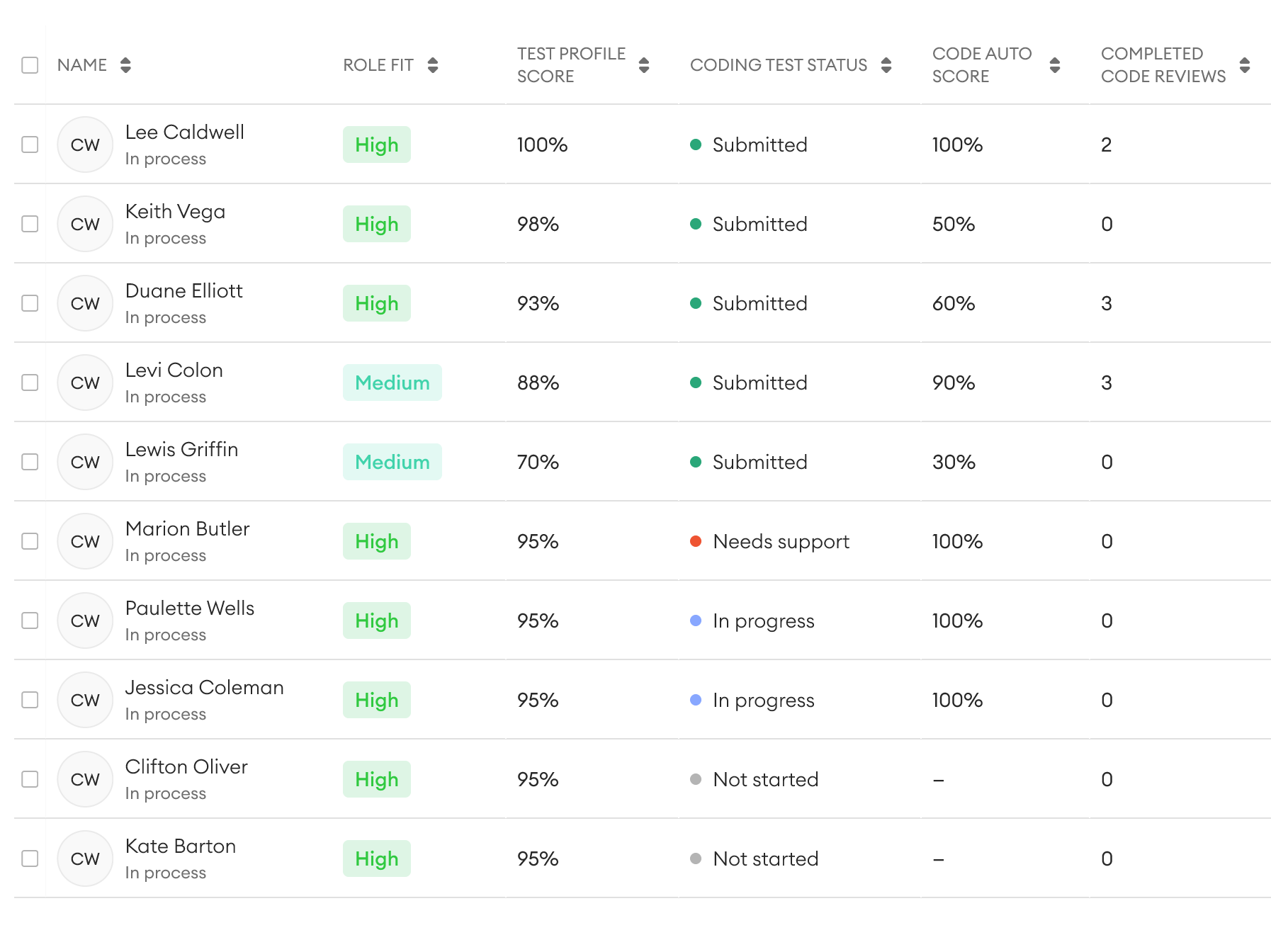
Task: Click the Medium role fit badge for Levi Colon
Action: click(x=392, y=382)
